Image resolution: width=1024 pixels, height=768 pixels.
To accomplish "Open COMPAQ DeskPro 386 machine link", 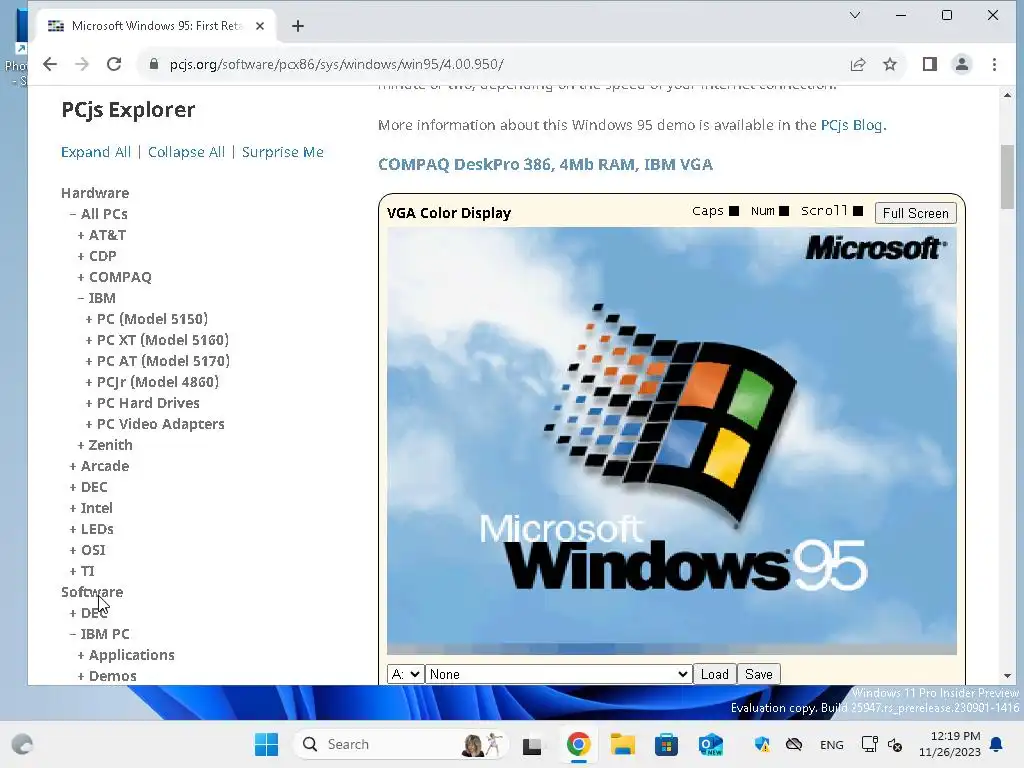I will [x=545, y=165].
